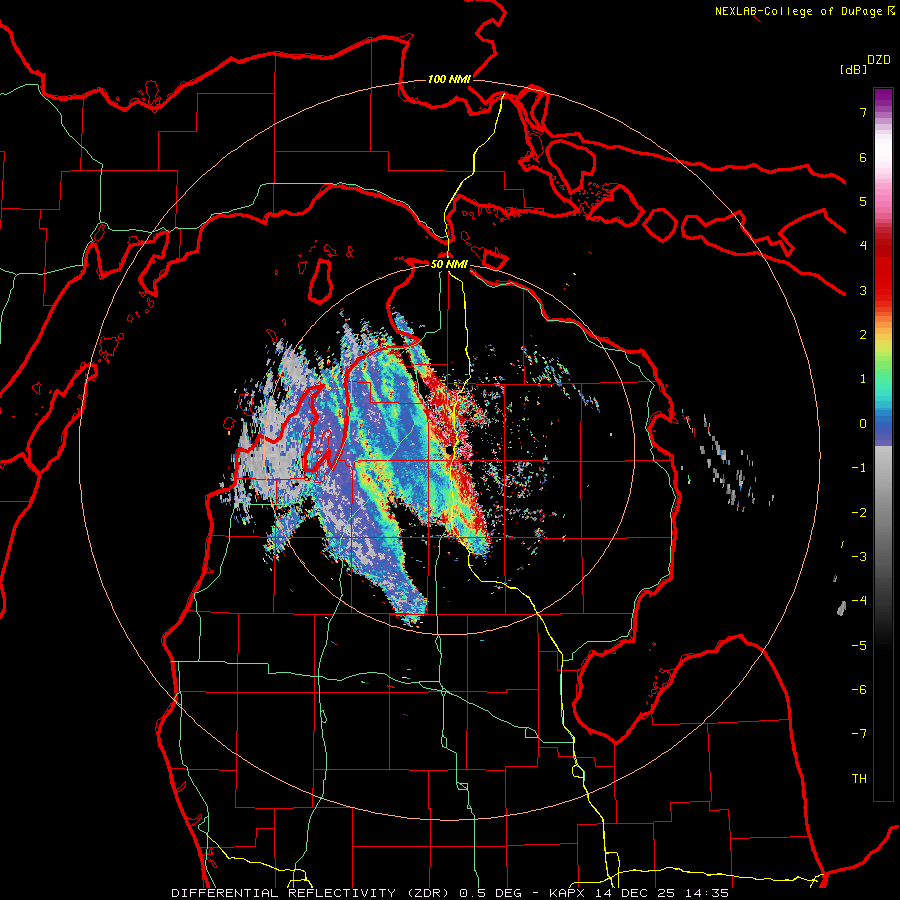
Task: Click the -4 value on color scale
Action: click(859, 601)
